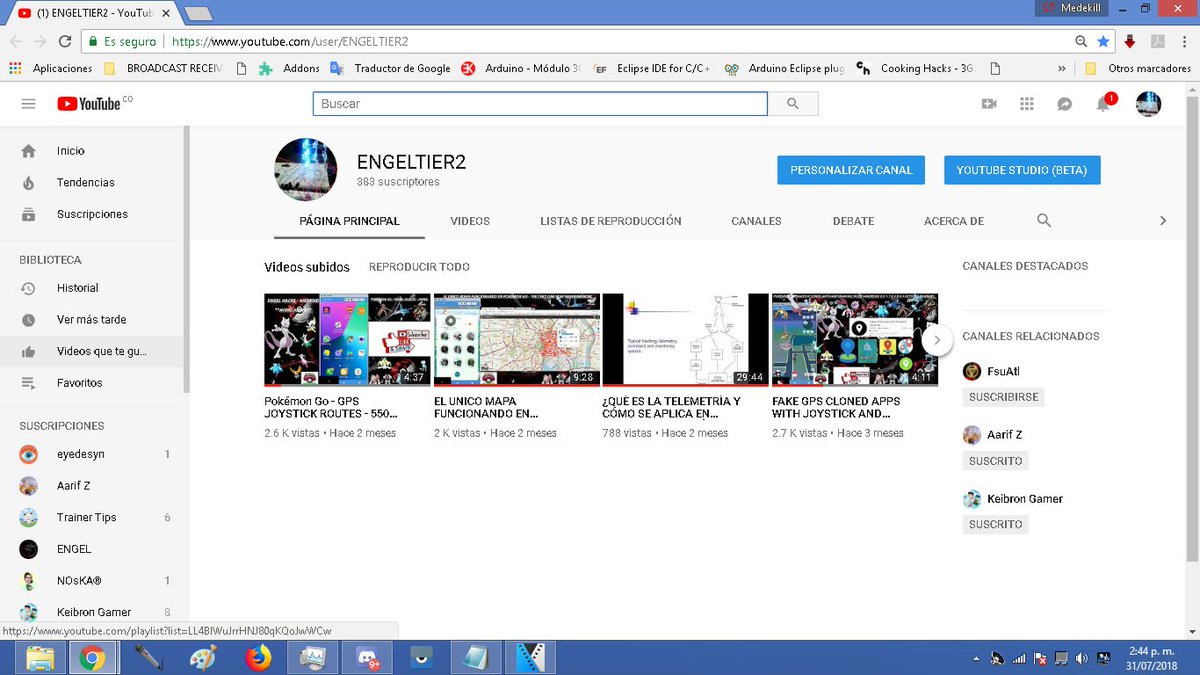
Task: Click YOUTUBE STUDIO (BETA) button
Action: pyautogui.click(x=1022, y=170)
